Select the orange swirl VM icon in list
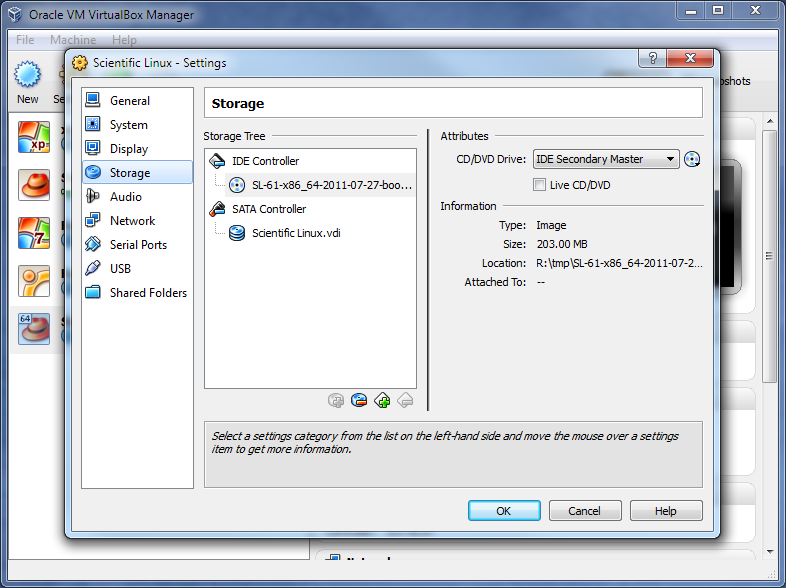The image size is (786, 588). pyautogui.click(x=34, y=281)
